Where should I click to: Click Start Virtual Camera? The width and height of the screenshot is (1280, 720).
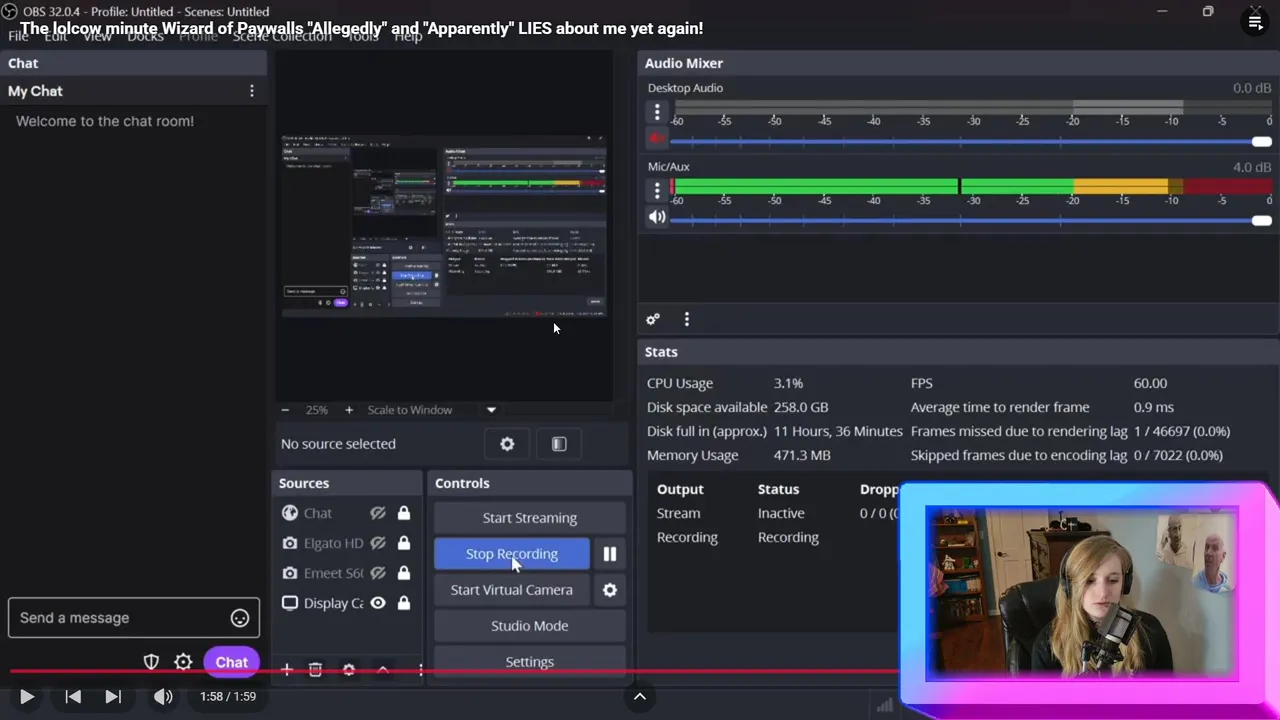512,590
